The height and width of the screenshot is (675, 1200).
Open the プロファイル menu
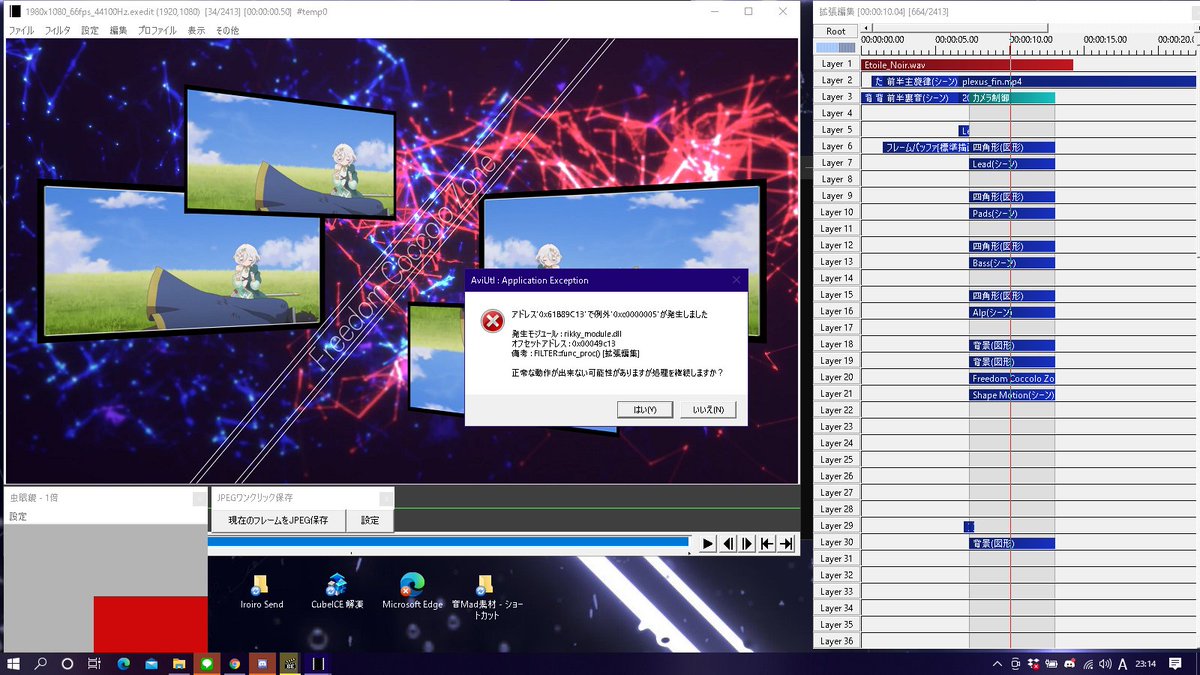(x=157, y=30)
